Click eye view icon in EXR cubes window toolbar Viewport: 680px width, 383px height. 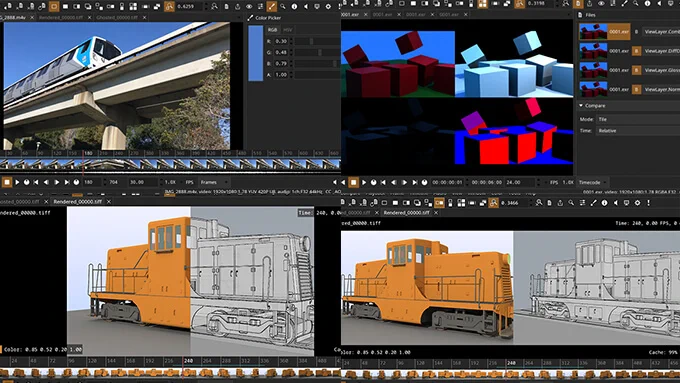click(601, 4)
